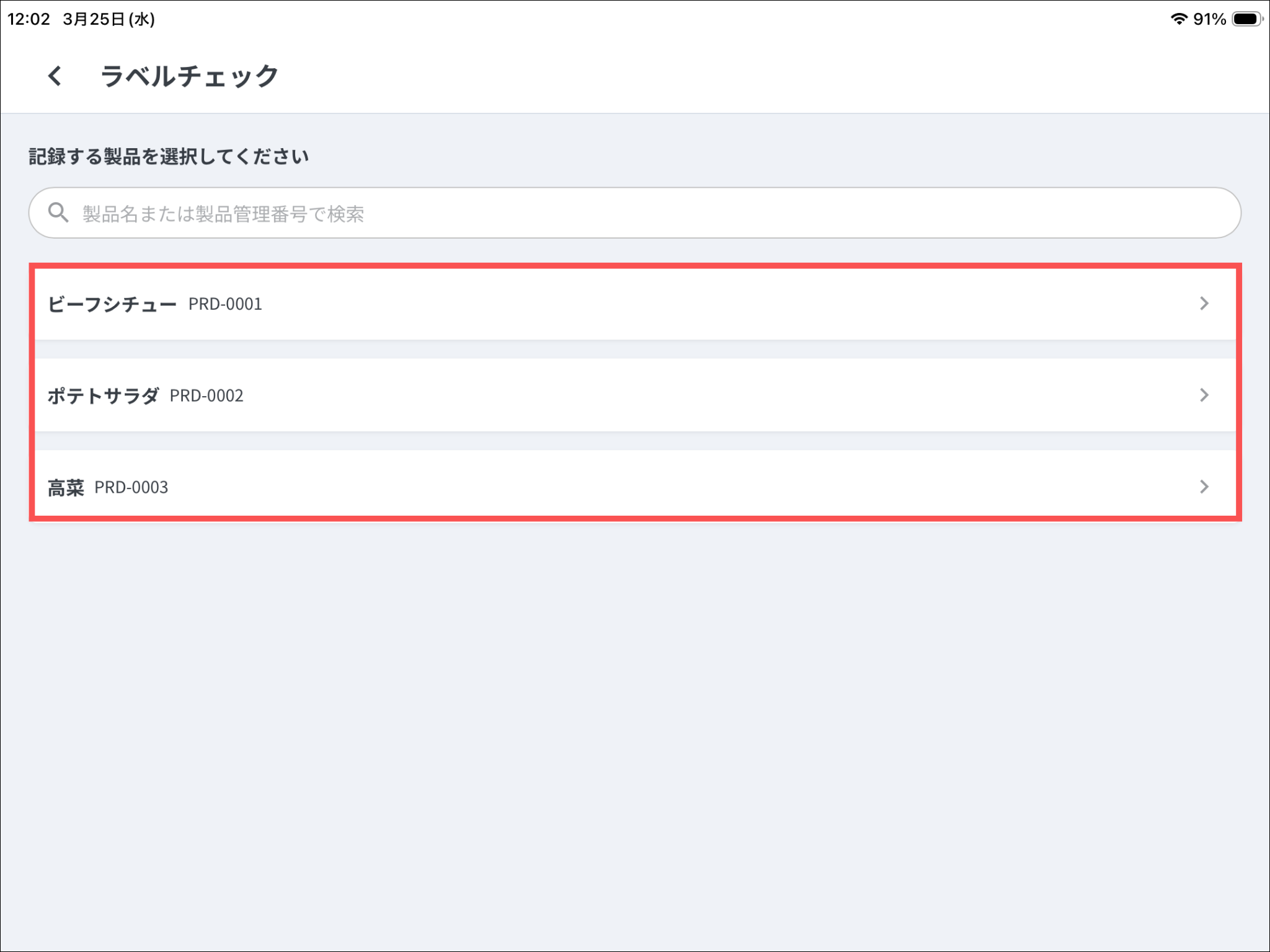Tap the back arrow beside ラベルチェック

tap(55, 76)
